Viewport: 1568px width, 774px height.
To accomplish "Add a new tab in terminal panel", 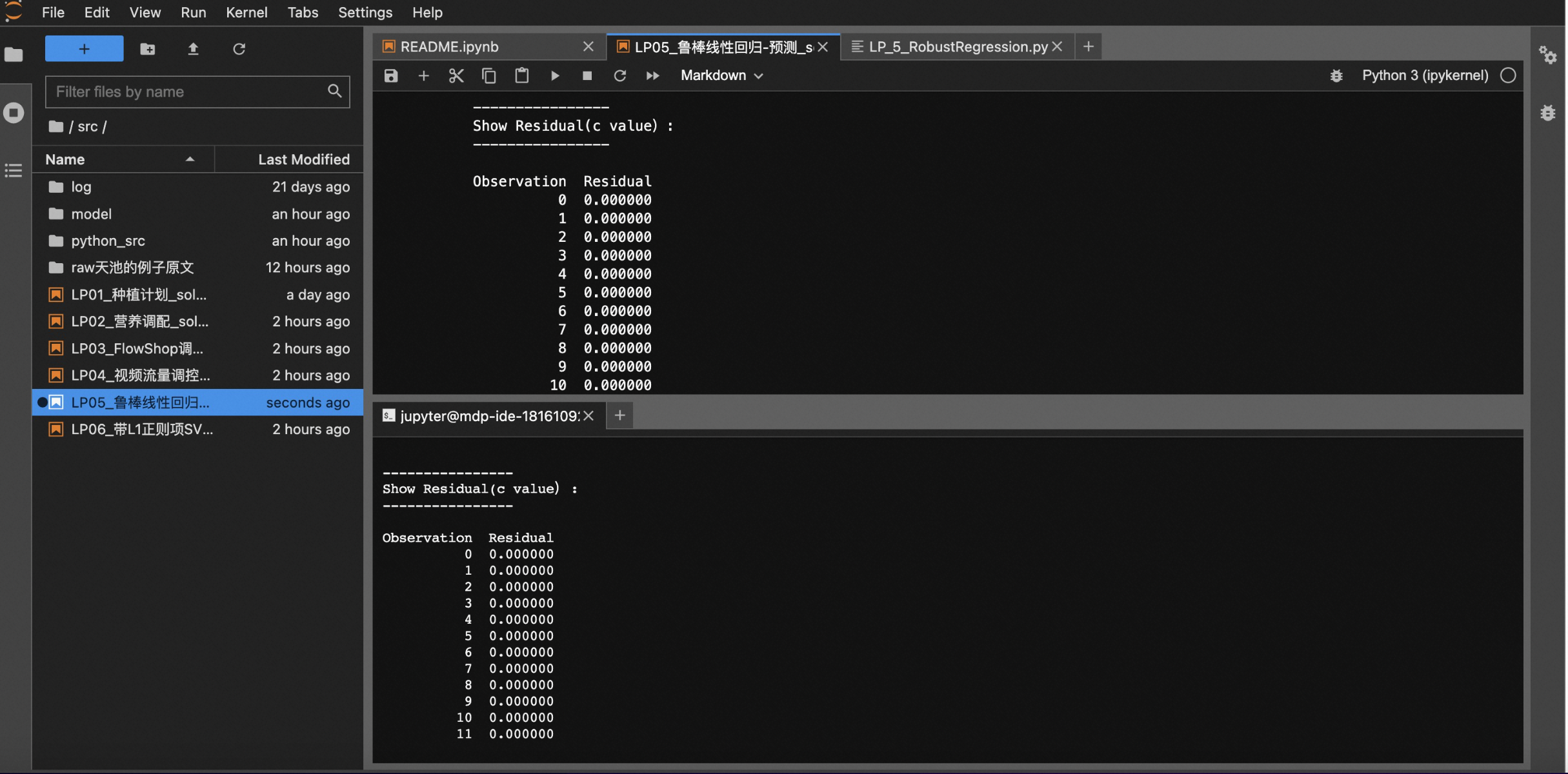I will click(619, 416).
